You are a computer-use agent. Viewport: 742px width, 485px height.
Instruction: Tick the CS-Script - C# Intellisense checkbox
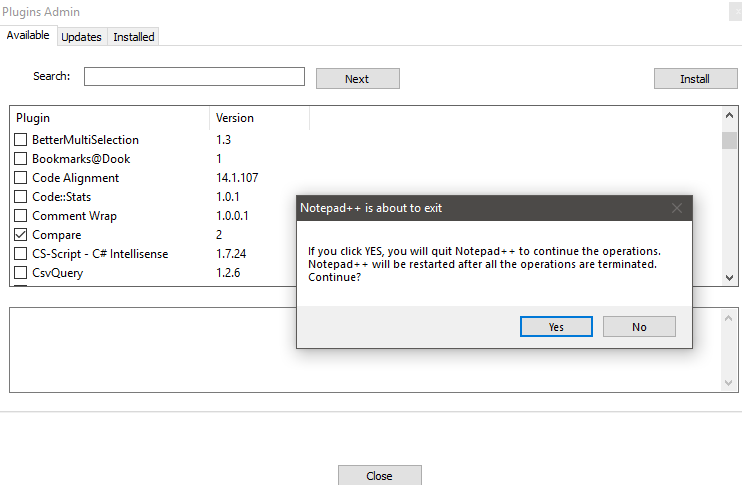pos(20,254)
